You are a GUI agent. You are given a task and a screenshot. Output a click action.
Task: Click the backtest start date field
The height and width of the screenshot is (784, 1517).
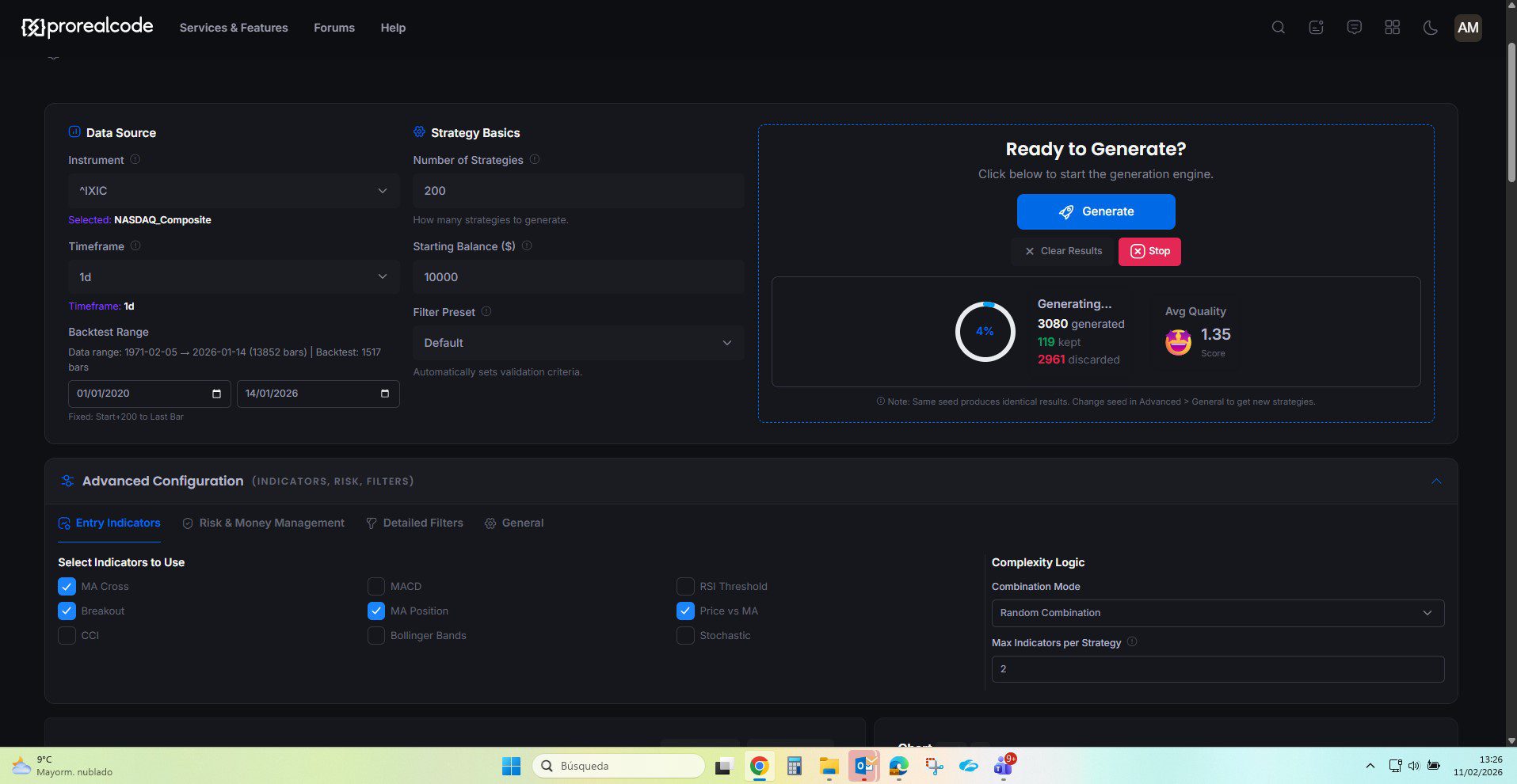tap(150, 394)
